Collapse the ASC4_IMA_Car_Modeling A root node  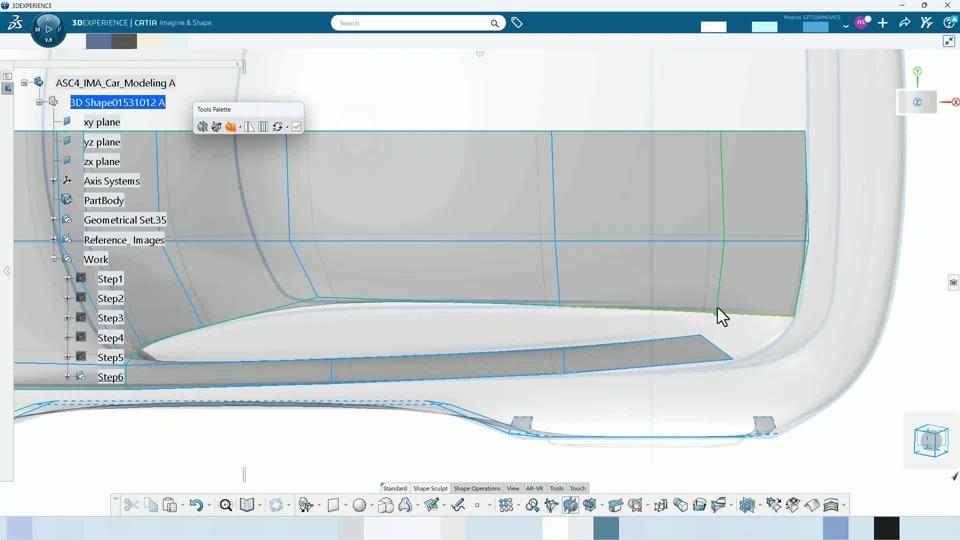pyautogui.click(x=24, y=83)
